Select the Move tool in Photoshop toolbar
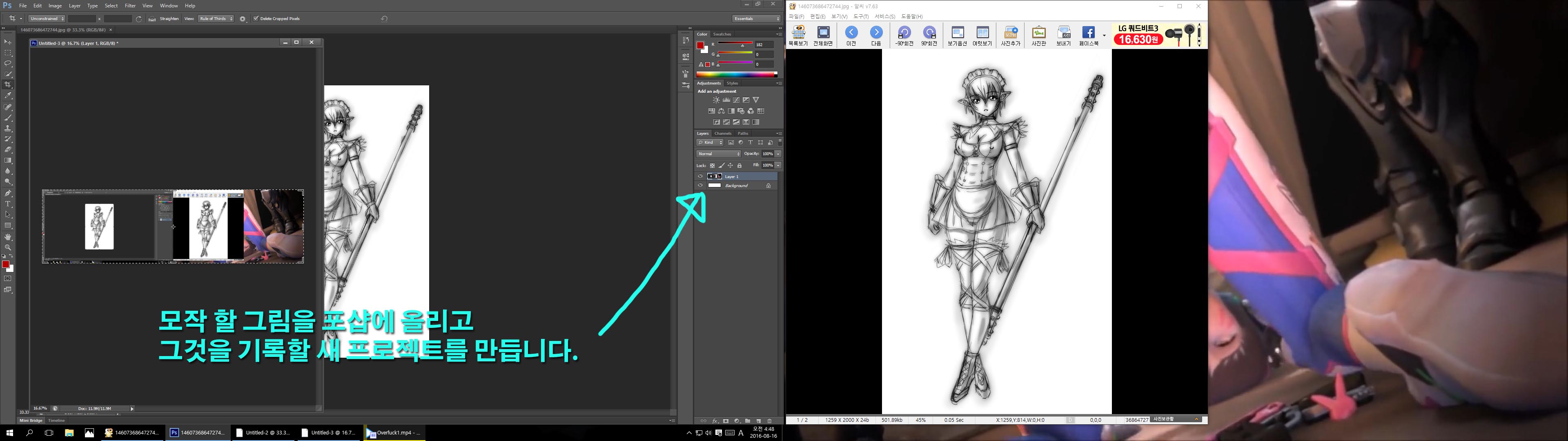Screen dimensions: 1568x441 click(x=8, y=41)
